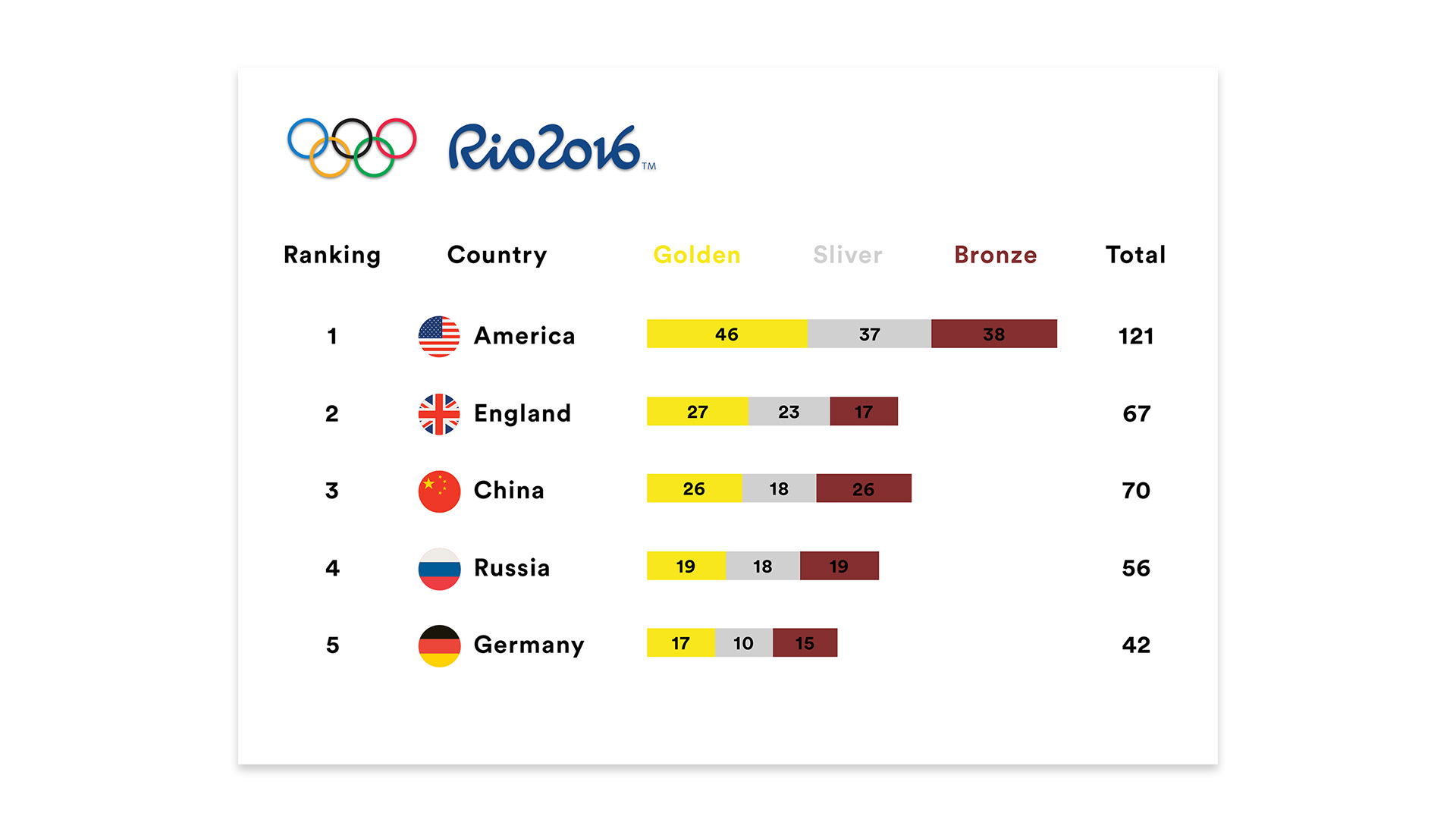
Task: Click Russia's total of 56
Action: 1136,568
